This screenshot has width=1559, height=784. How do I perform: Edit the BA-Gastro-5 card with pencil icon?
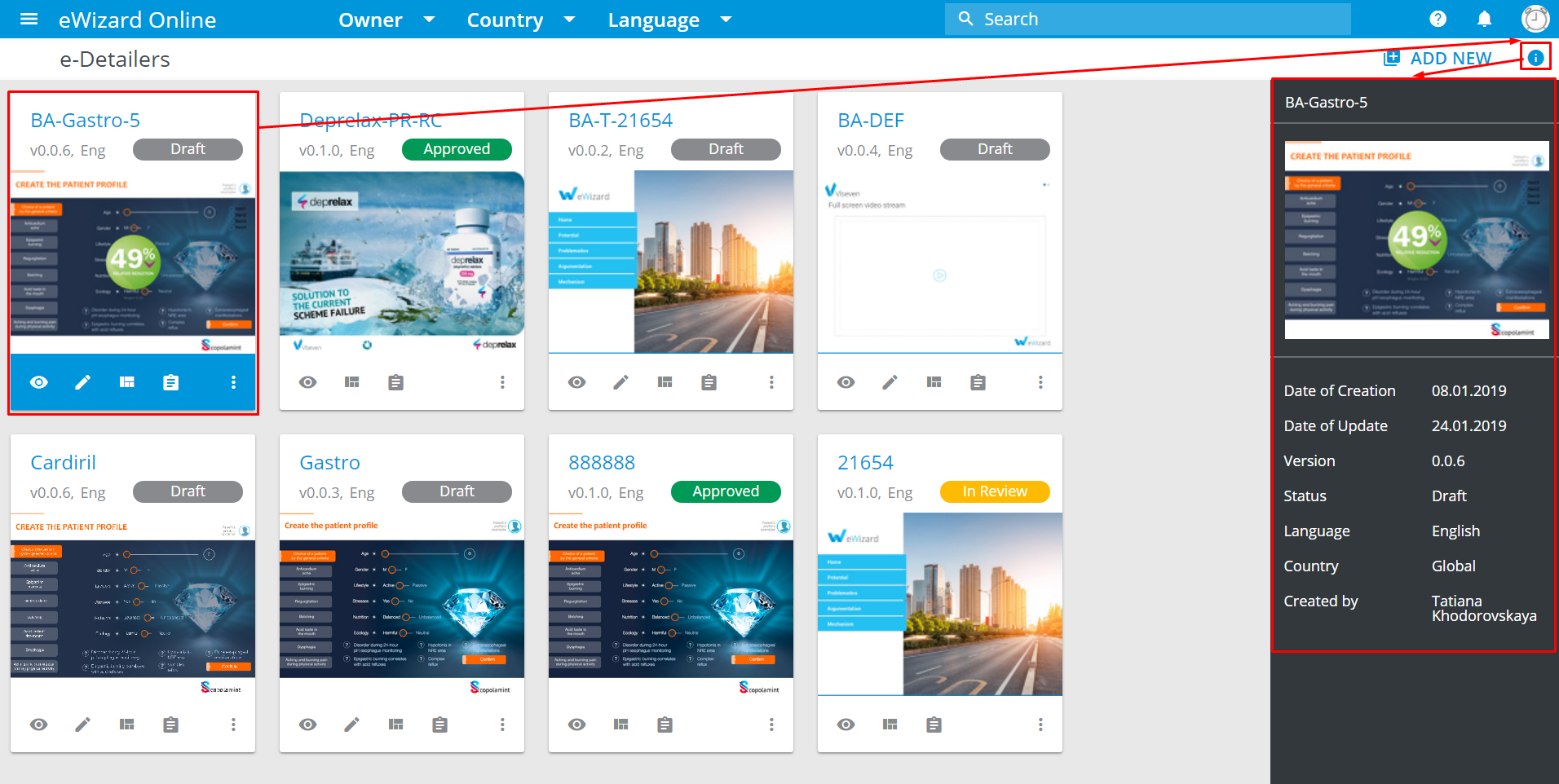click(83, 382)
